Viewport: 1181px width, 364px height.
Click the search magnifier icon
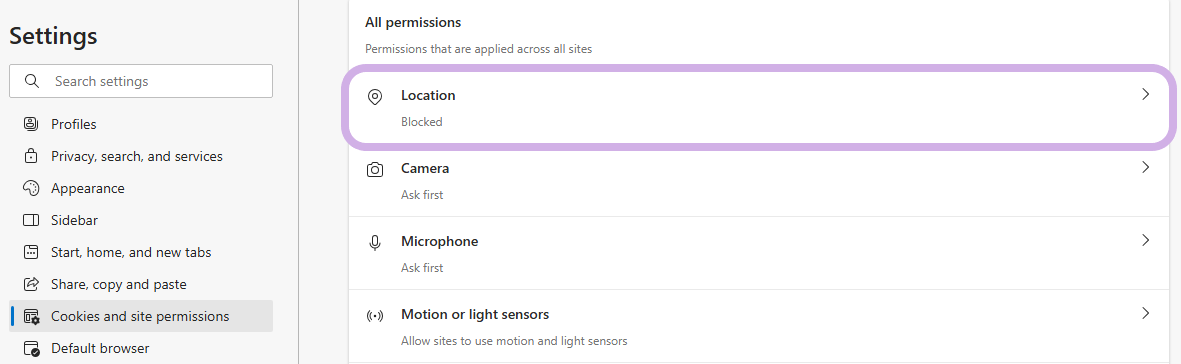pyautogui.click(x=32, y=81)
